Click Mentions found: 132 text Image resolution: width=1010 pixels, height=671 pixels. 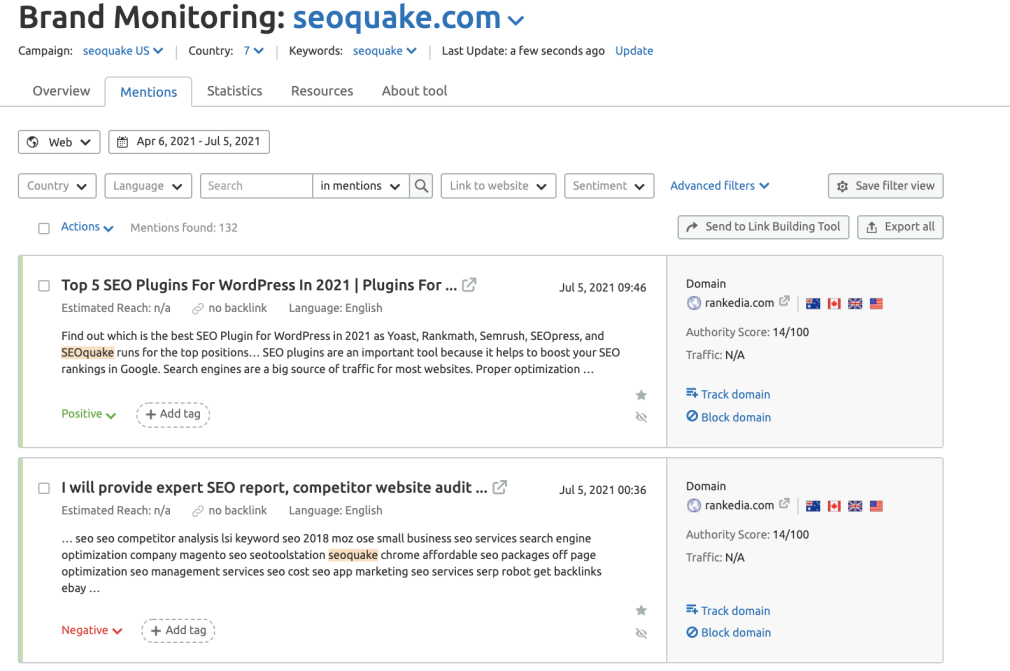click(x=184, y=228)
